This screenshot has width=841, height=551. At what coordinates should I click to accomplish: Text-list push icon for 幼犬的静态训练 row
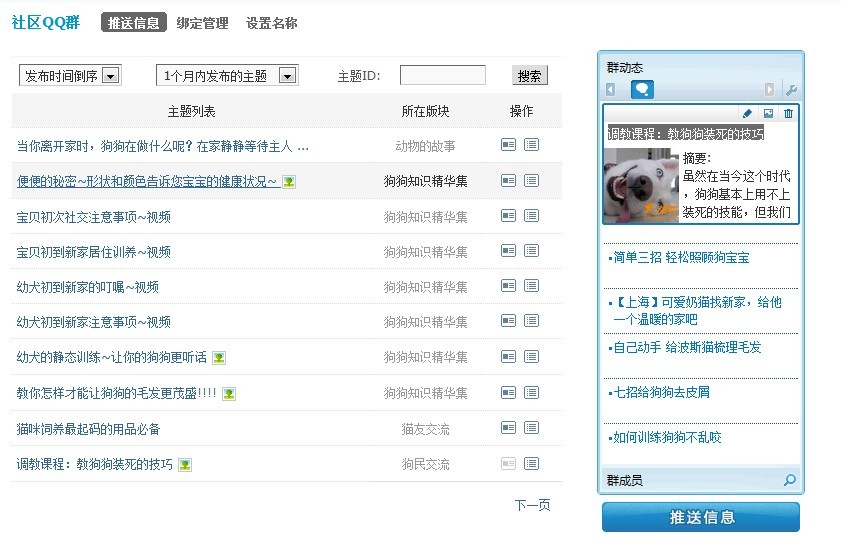click(x=532, y=356)
